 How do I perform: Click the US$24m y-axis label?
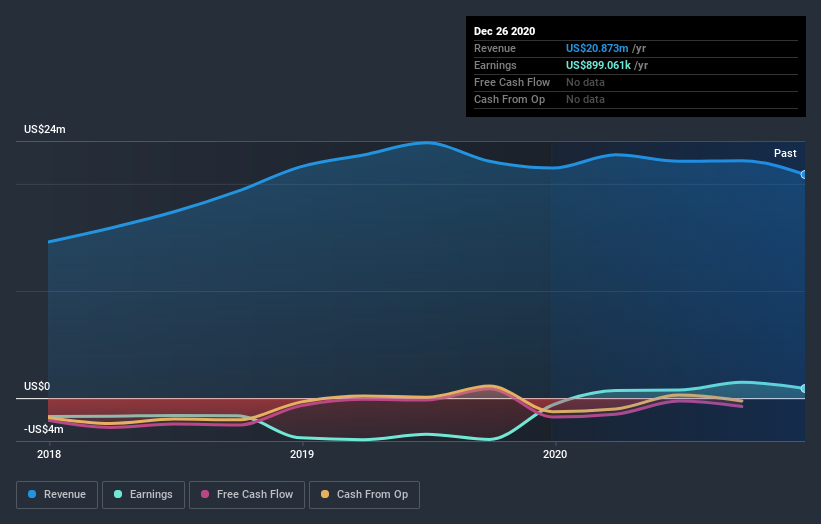45,129
